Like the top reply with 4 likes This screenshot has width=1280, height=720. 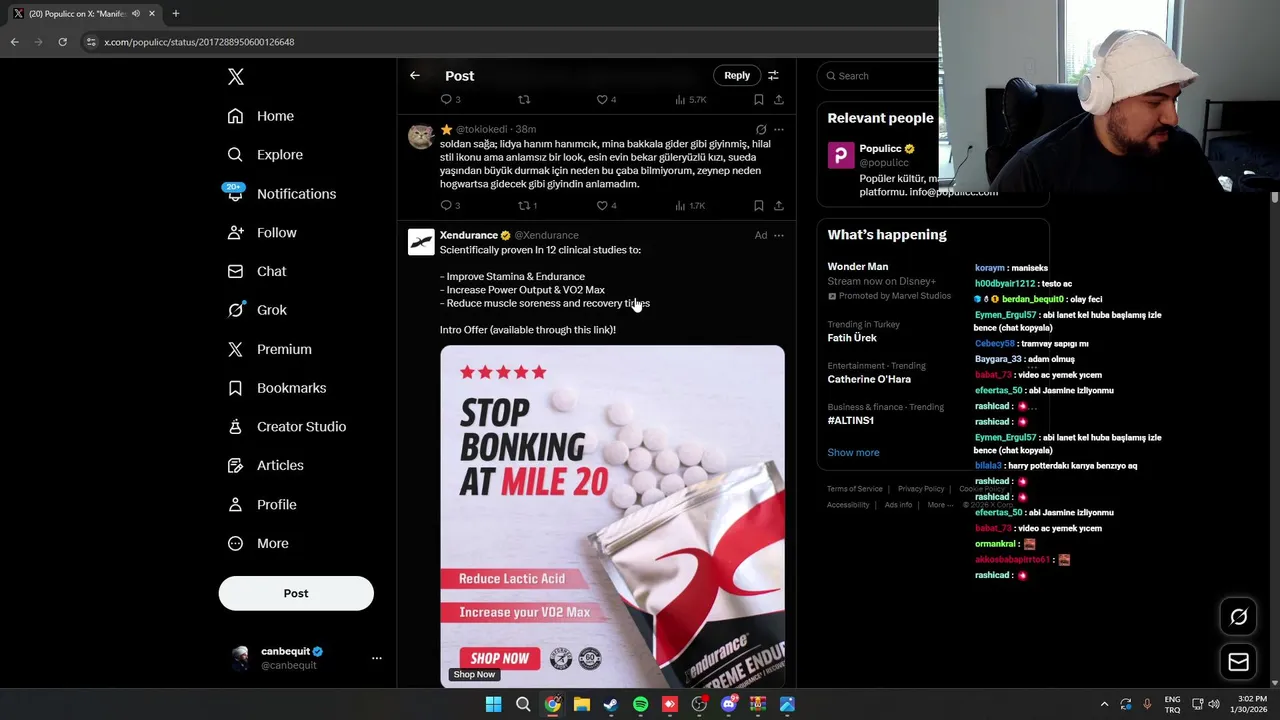(602, 100)
